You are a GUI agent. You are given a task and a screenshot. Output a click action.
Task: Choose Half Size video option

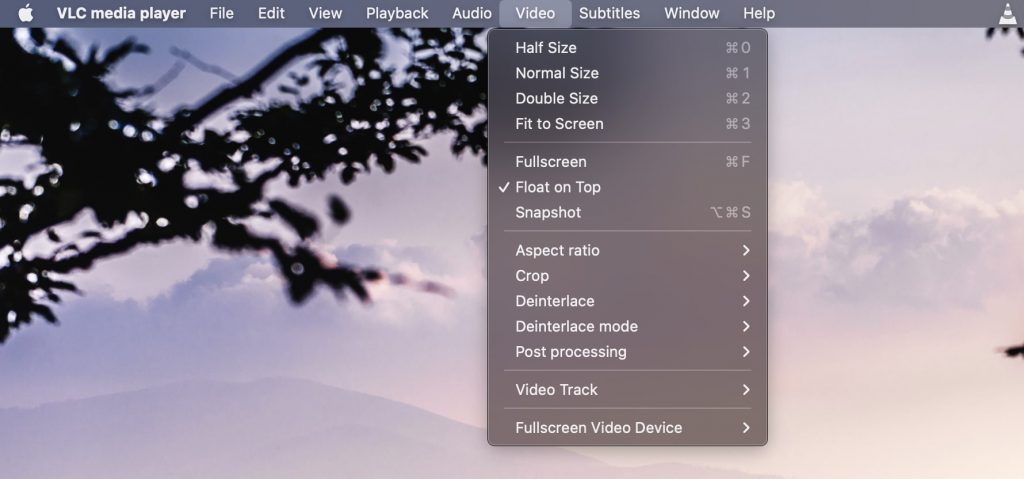[x=627, y=48]
